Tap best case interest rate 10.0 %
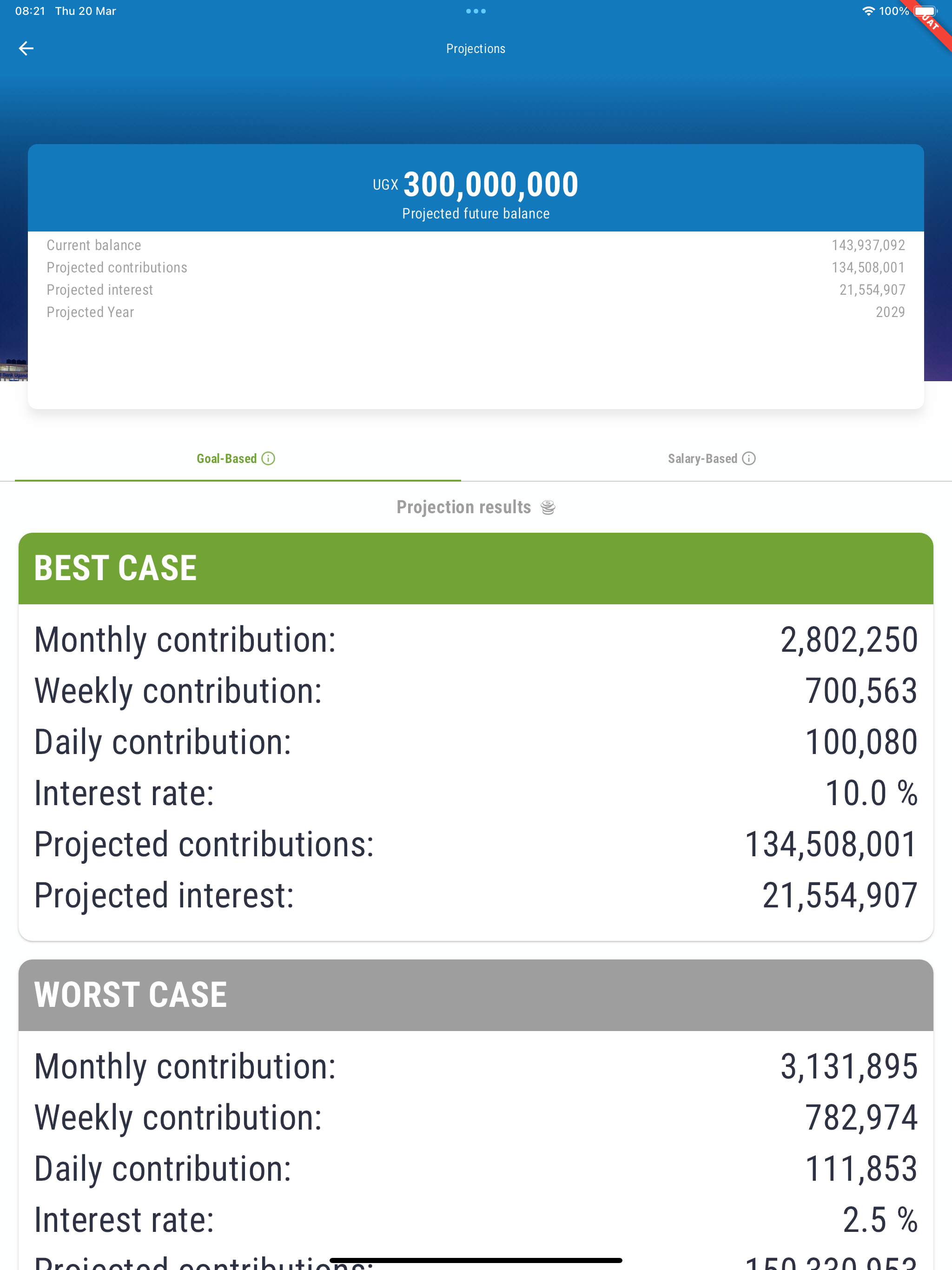The height and width of the screenshot is (1270, 952). pos(871,793)
